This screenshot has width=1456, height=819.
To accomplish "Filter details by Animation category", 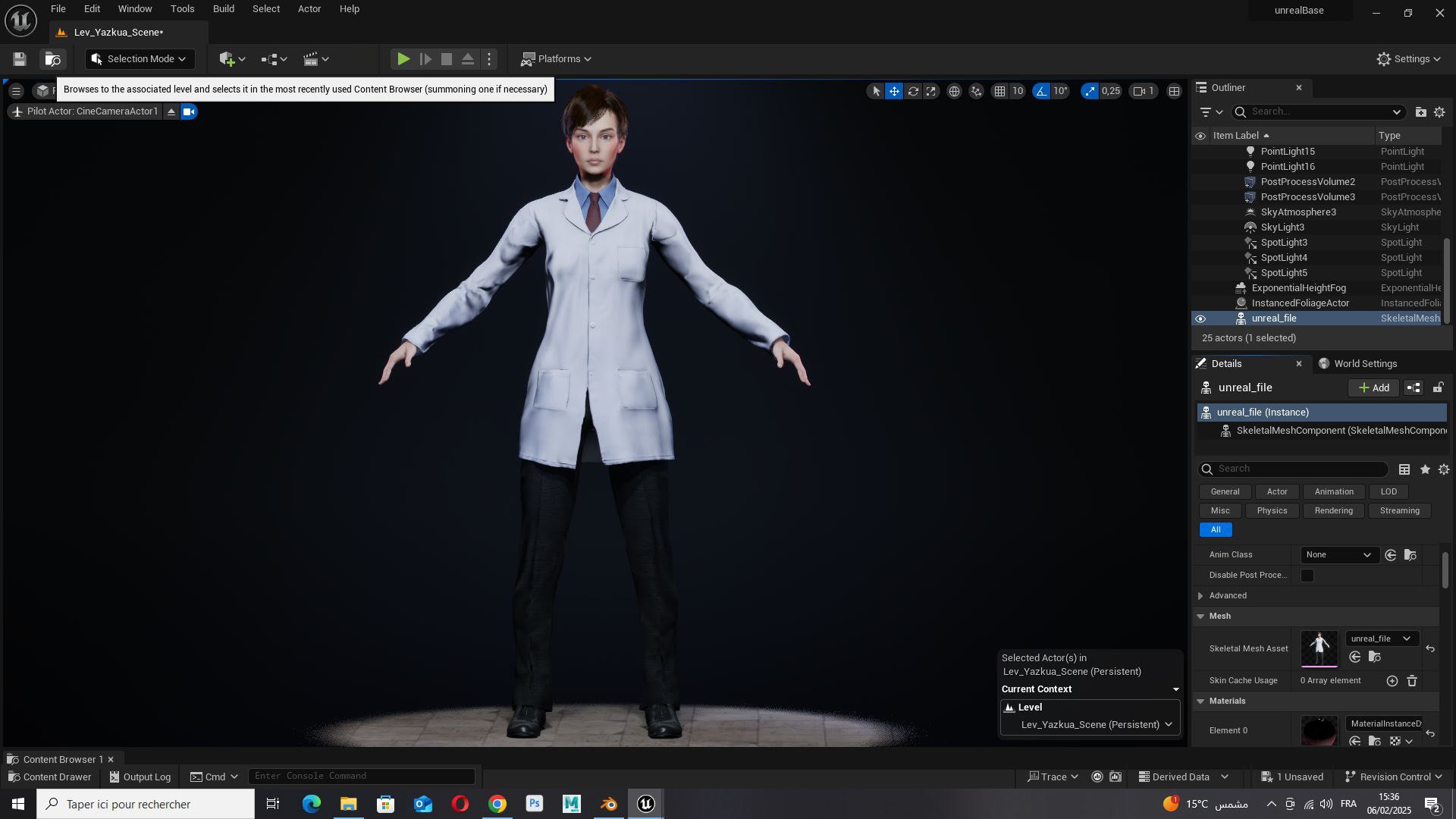I will click(x=1334, y=492).
